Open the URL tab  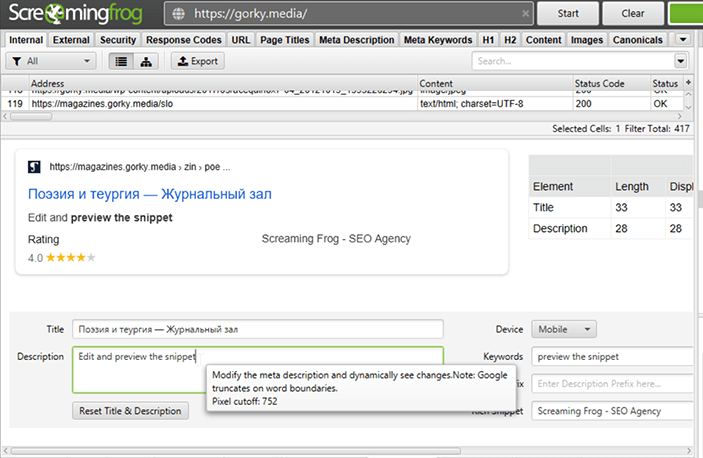point(241,40)
